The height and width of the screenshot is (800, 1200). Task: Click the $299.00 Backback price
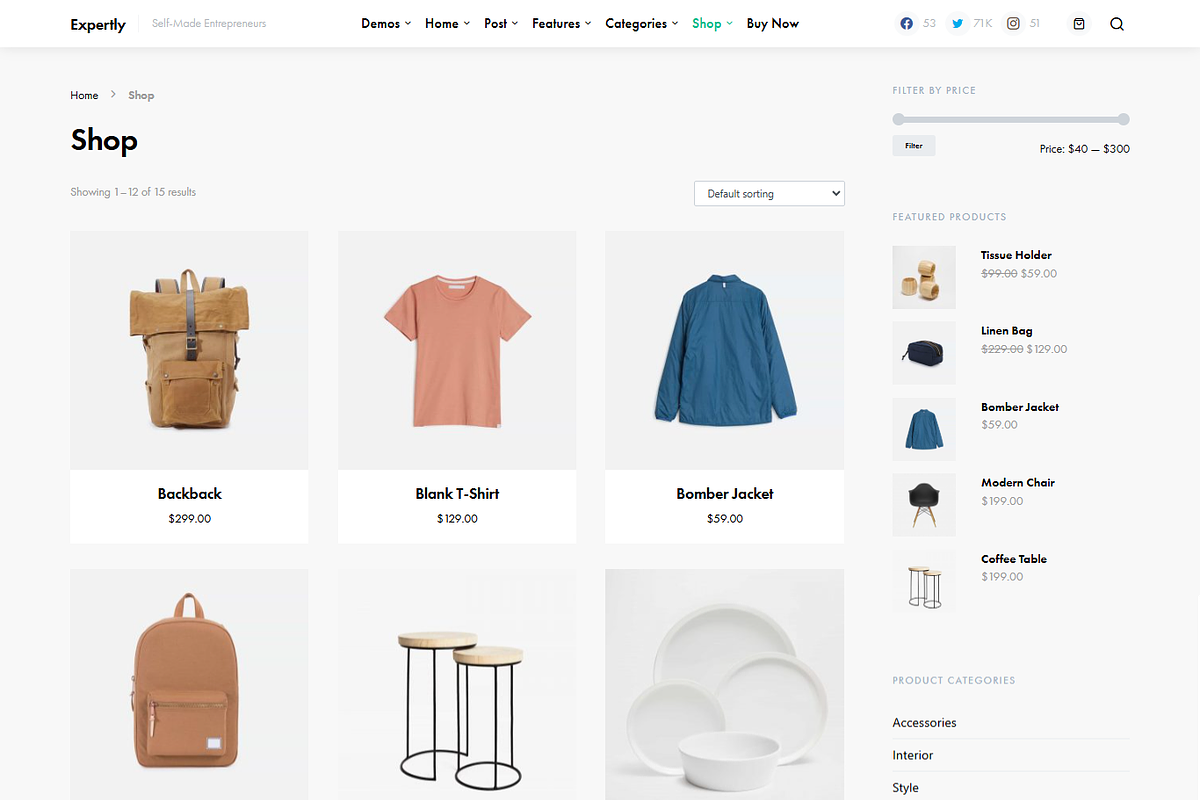pyautogui.click(x=190, y=519)
